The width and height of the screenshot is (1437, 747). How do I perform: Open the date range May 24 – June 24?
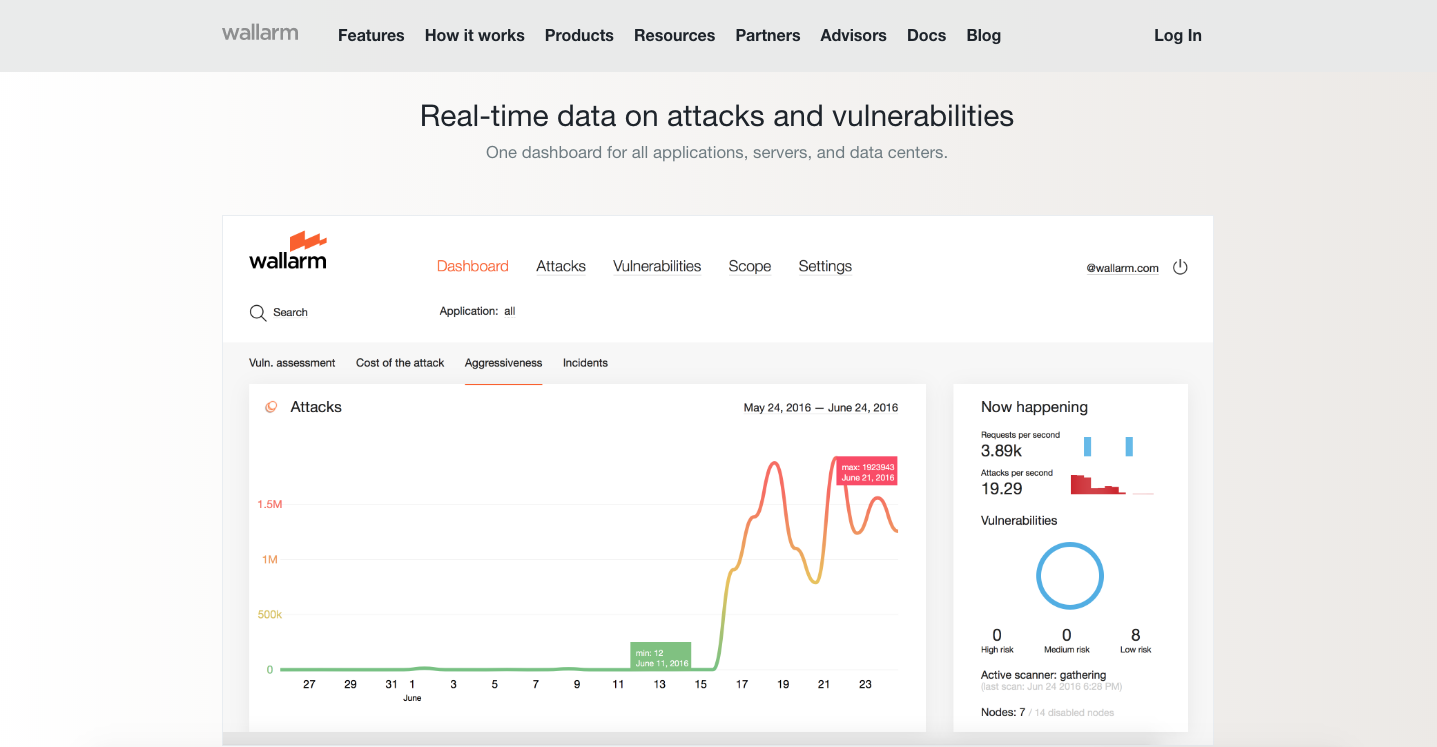click(x=820, y=407)
